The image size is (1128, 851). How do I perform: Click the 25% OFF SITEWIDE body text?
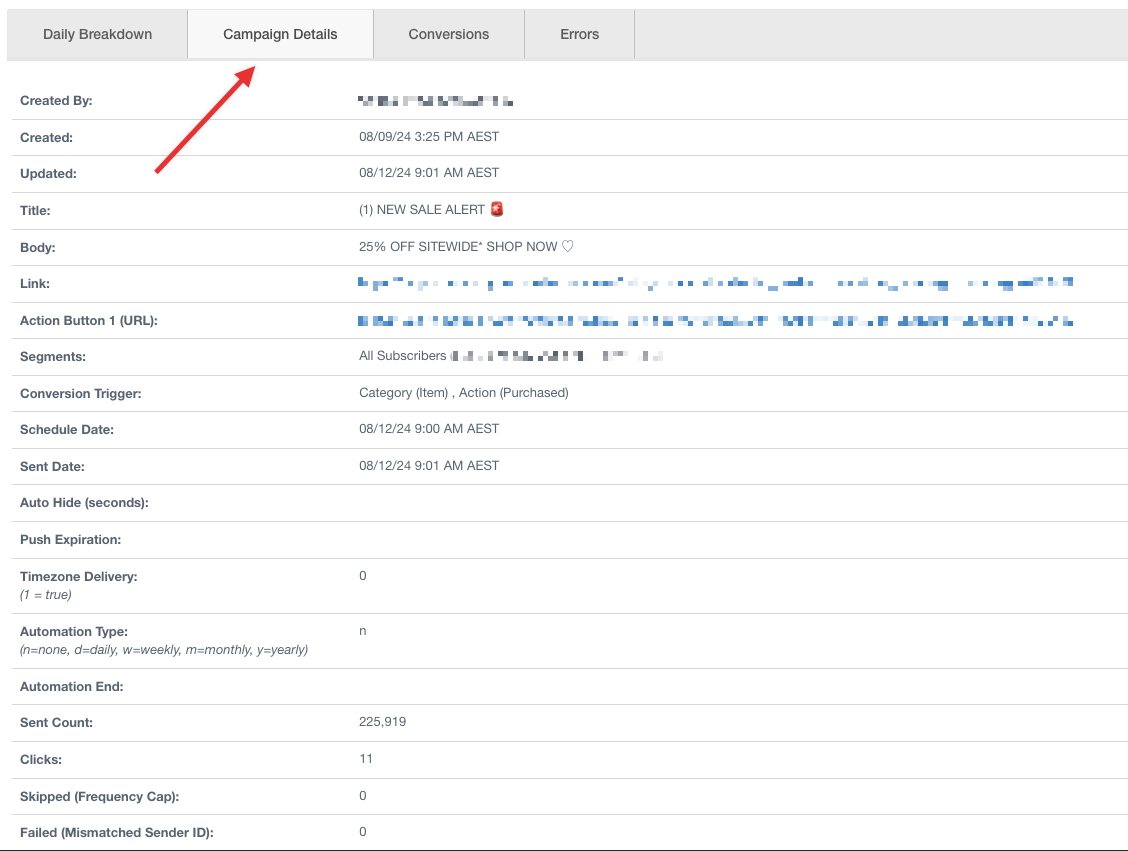(466, 247)
